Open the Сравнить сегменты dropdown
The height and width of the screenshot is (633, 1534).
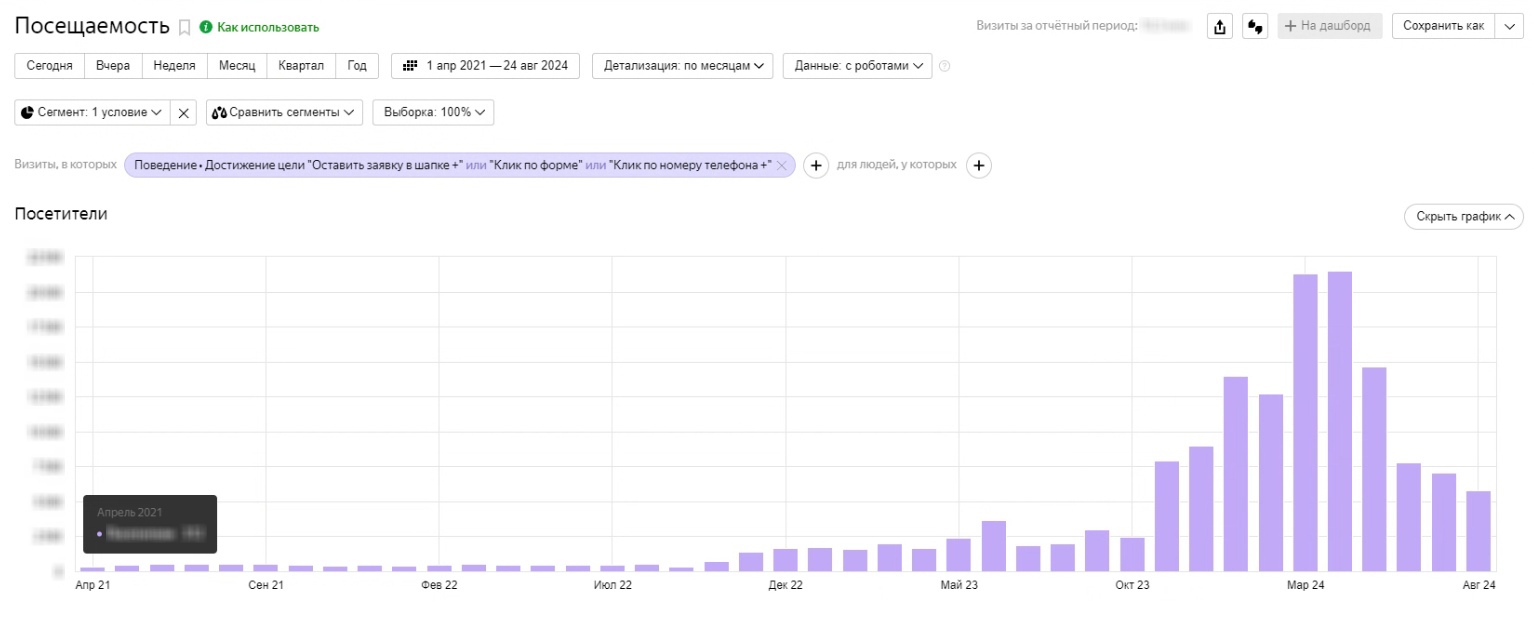click(x=285, y=113)
